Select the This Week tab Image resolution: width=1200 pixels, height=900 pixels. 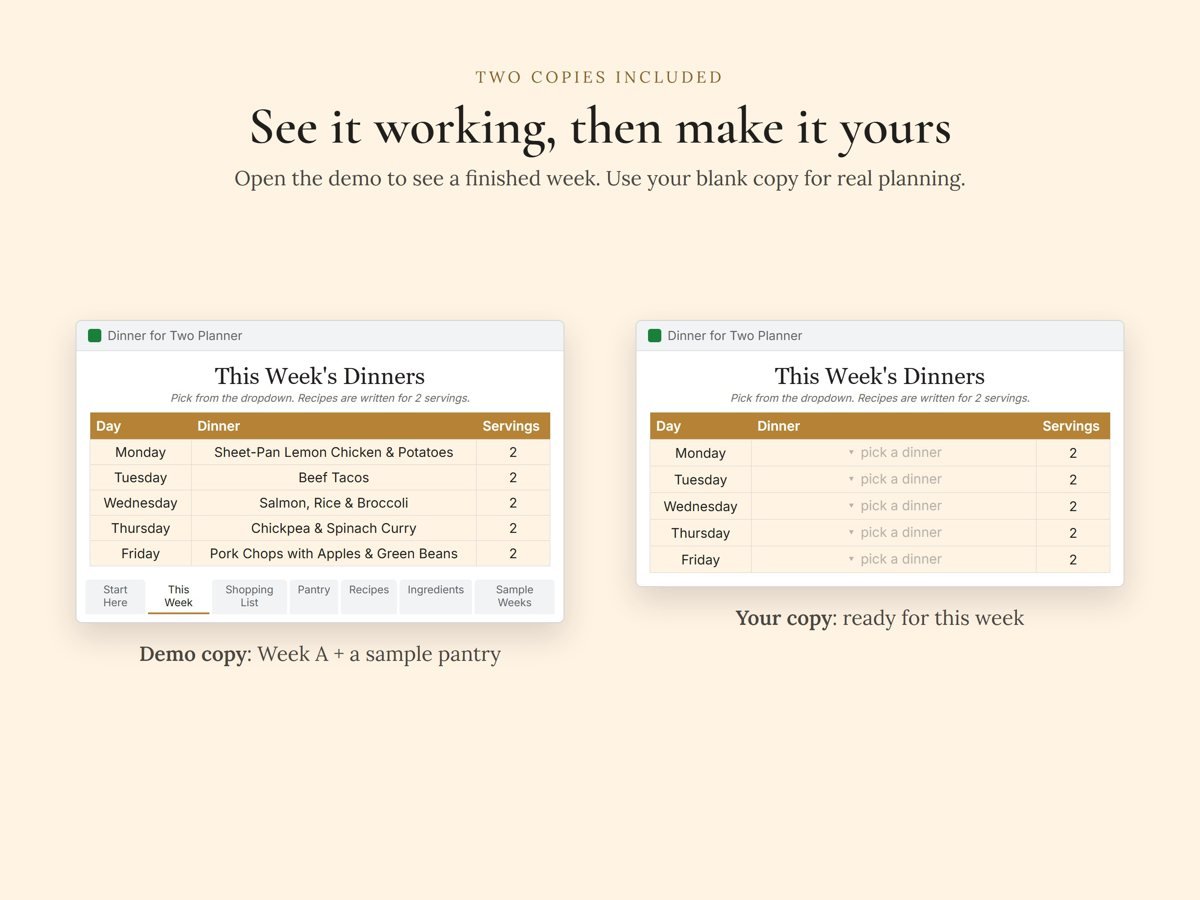click(178, 596)
